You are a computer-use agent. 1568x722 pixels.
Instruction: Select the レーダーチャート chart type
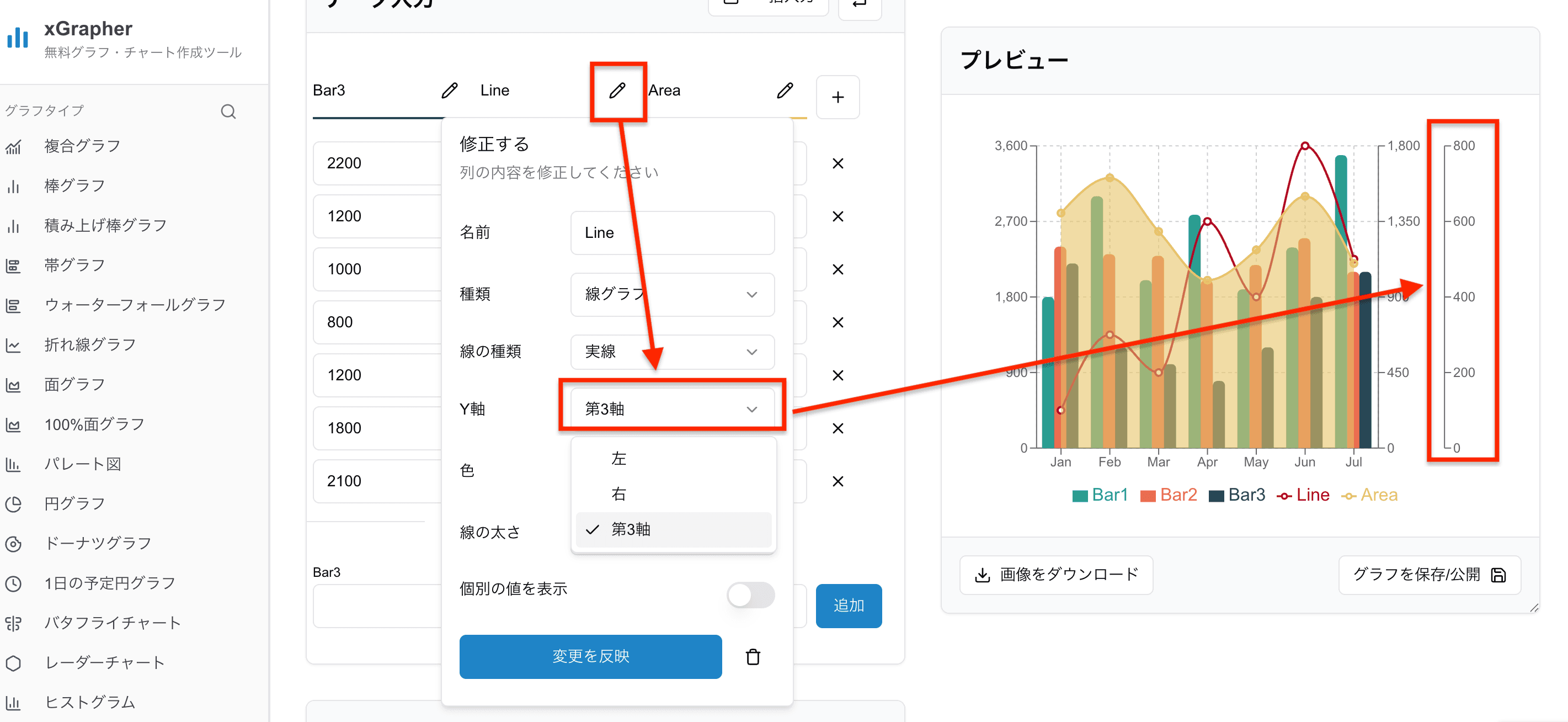104,662
